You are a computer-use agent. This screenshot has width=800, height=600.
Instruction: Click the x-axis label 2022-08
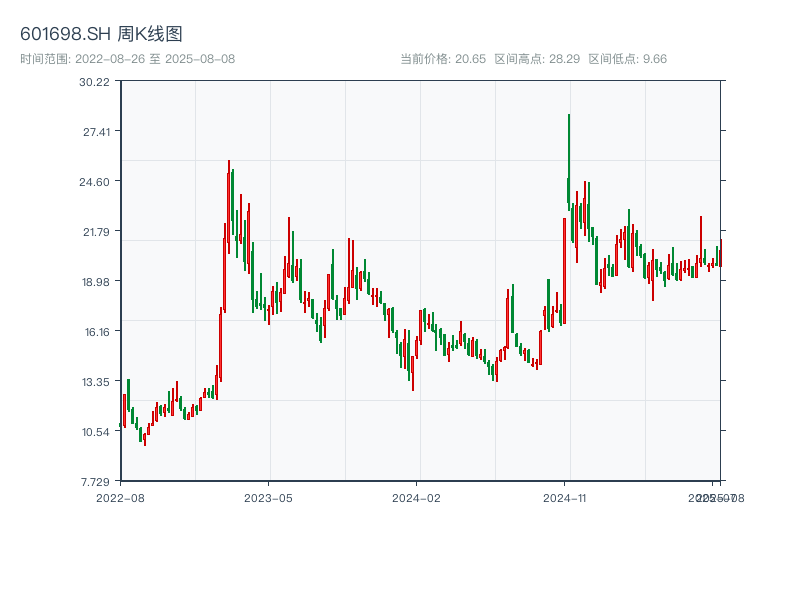[x=120, y=498]
